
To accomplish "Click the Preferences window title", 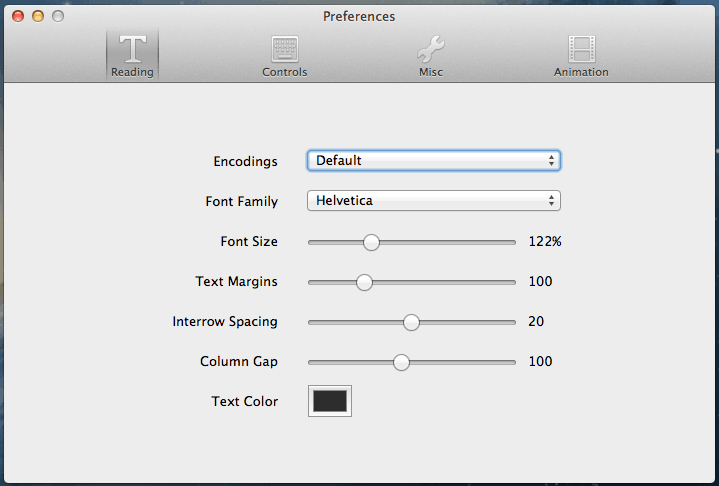I will pos(359,17).
